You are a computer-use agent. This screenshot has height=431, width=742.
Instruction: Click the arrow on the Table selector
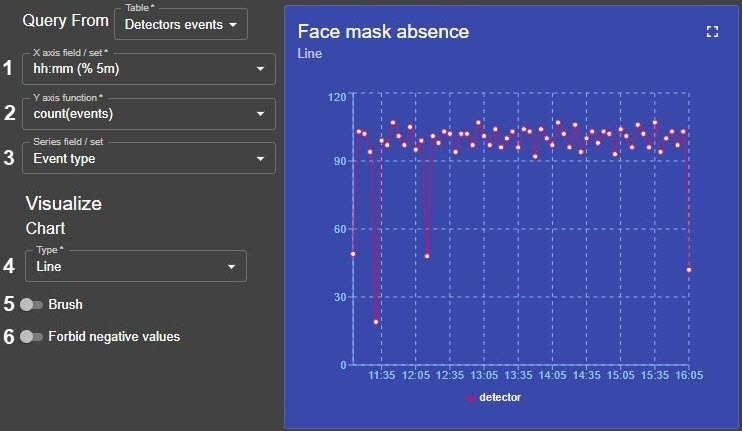tap(233, 24)
